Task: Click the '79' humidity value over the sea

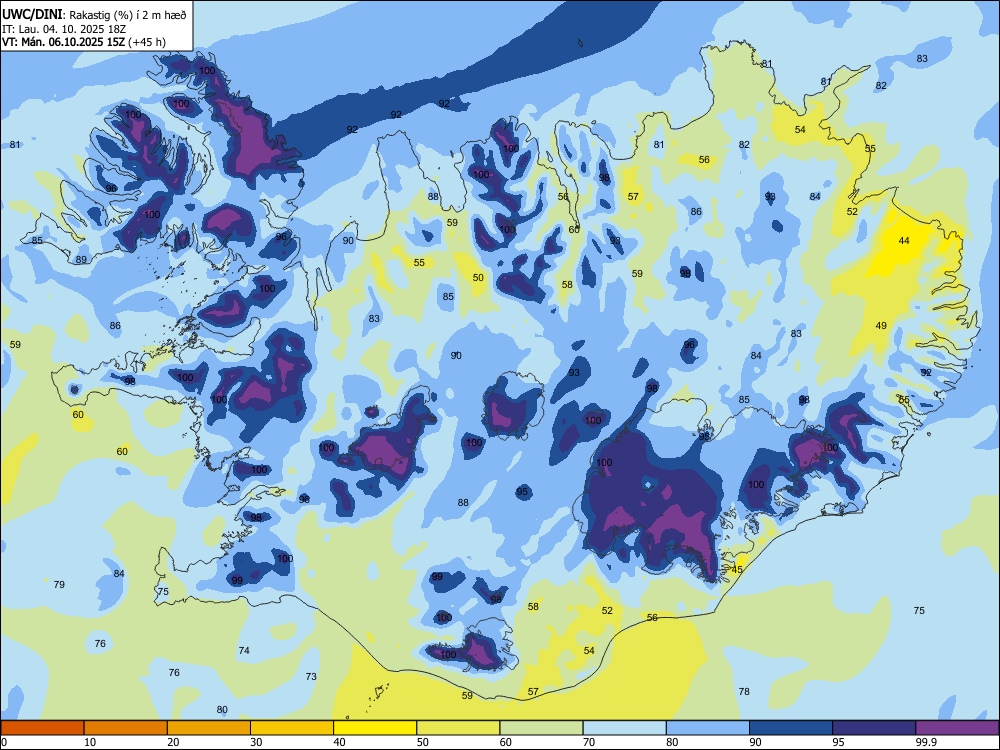Action: click(59, 584)
